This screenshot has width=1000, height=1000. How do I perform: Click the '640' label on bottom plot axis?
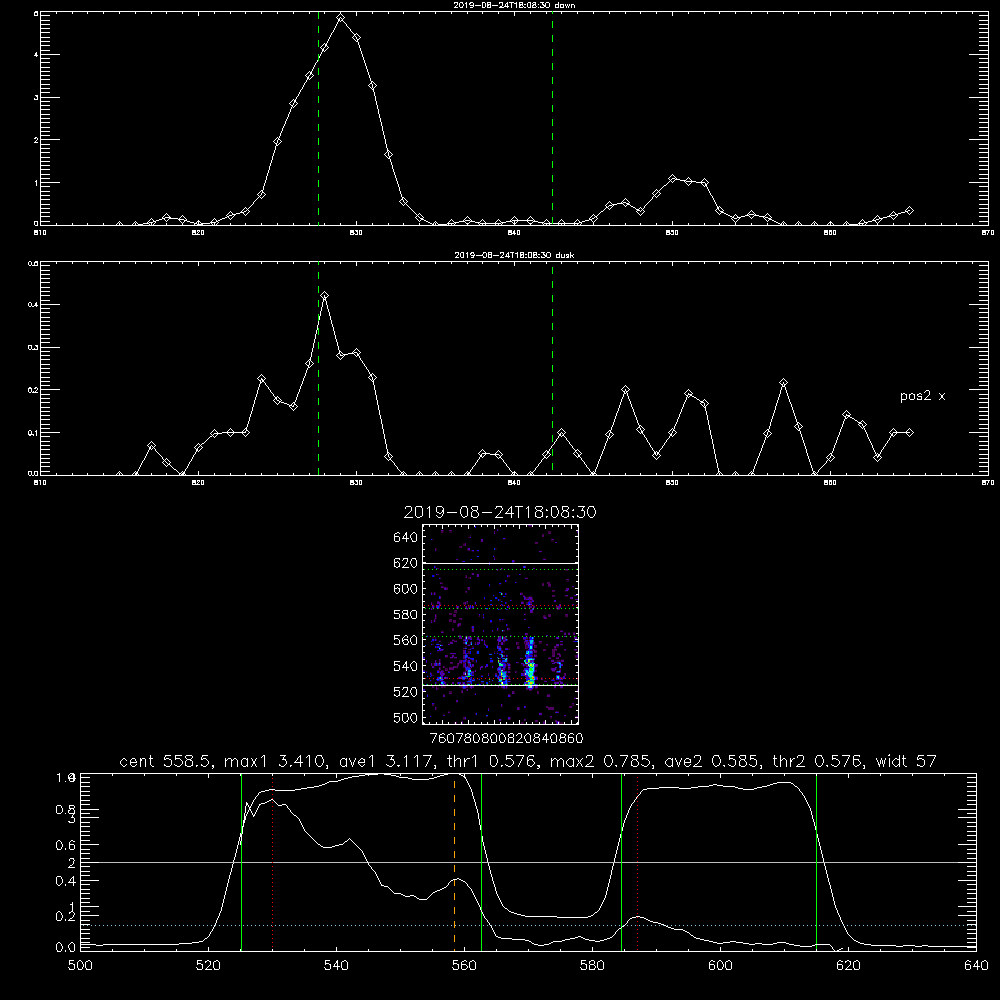point(976,965)
